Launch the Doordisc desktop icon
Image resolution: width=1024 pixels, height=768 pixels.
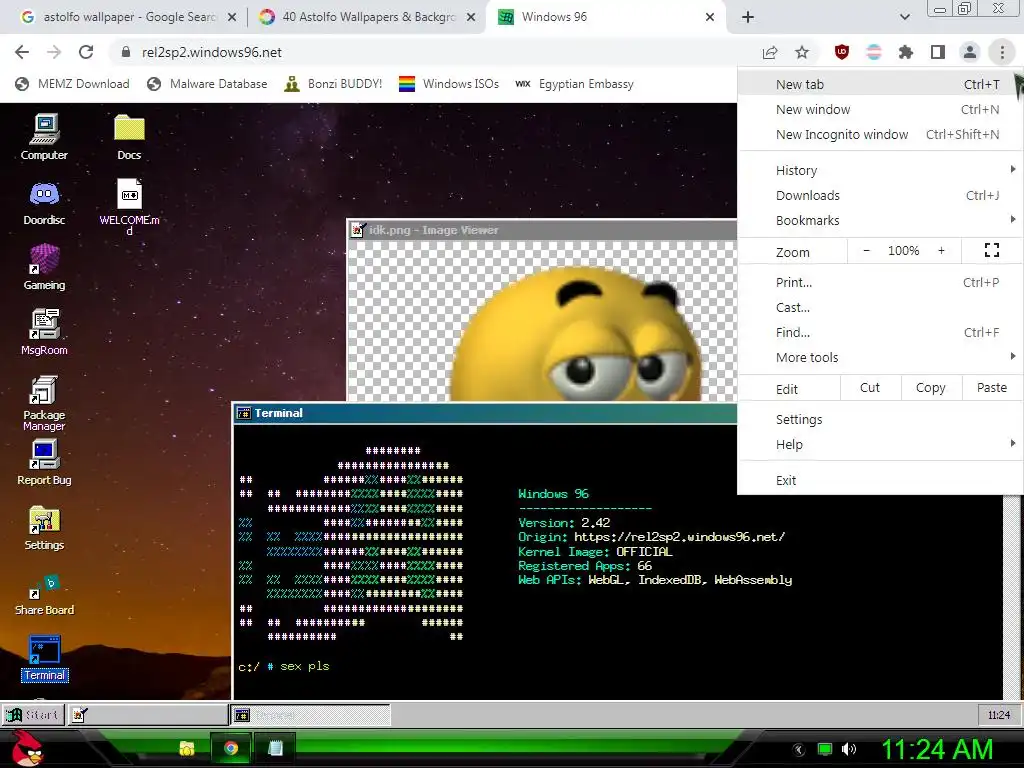[x=44, y=202]
